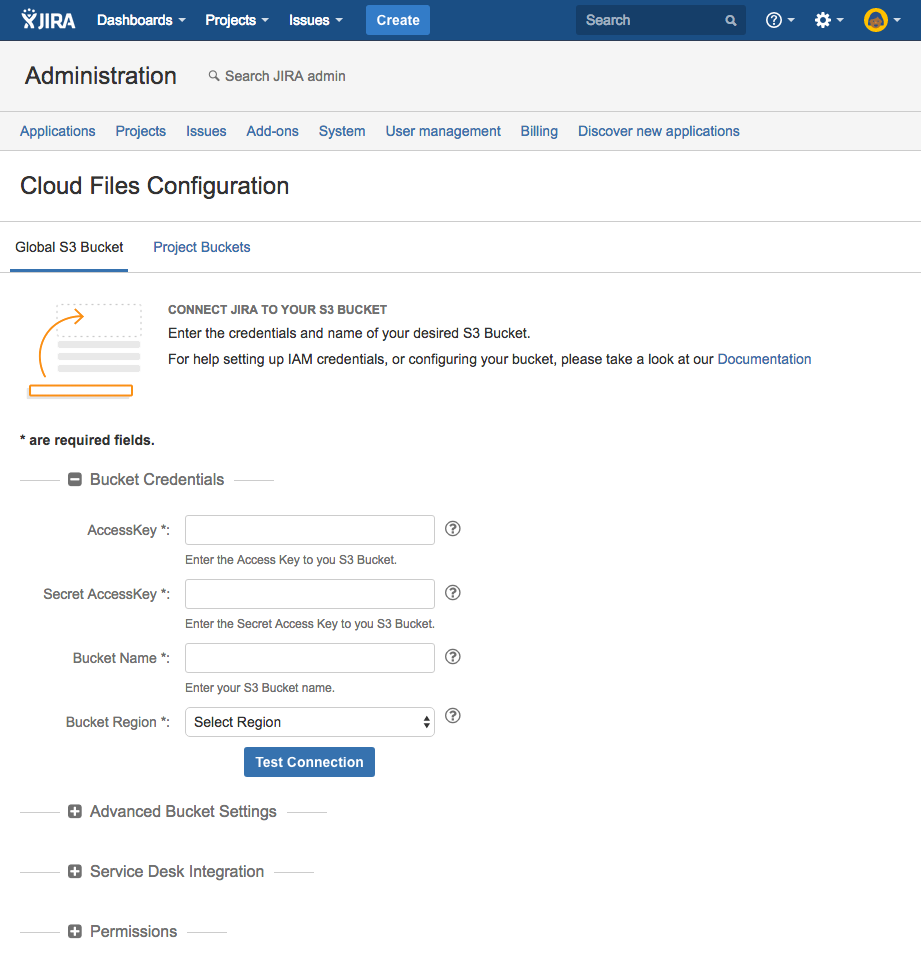Click the Test Connection button

coord(309,762)
